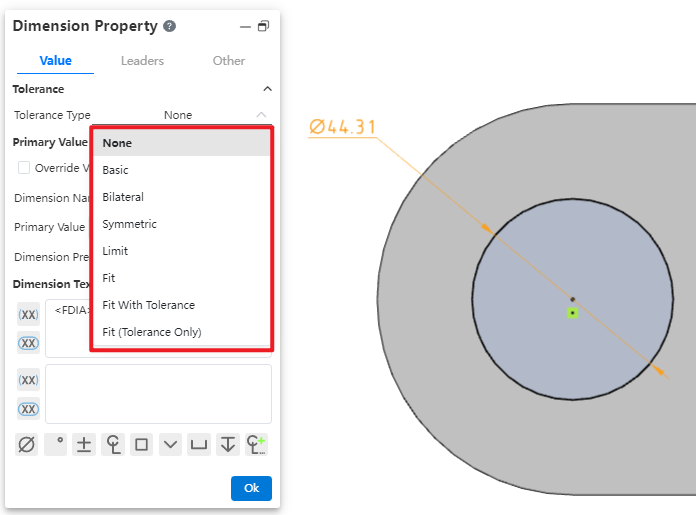Choose Bilateral tolerance type

[123, 197]
